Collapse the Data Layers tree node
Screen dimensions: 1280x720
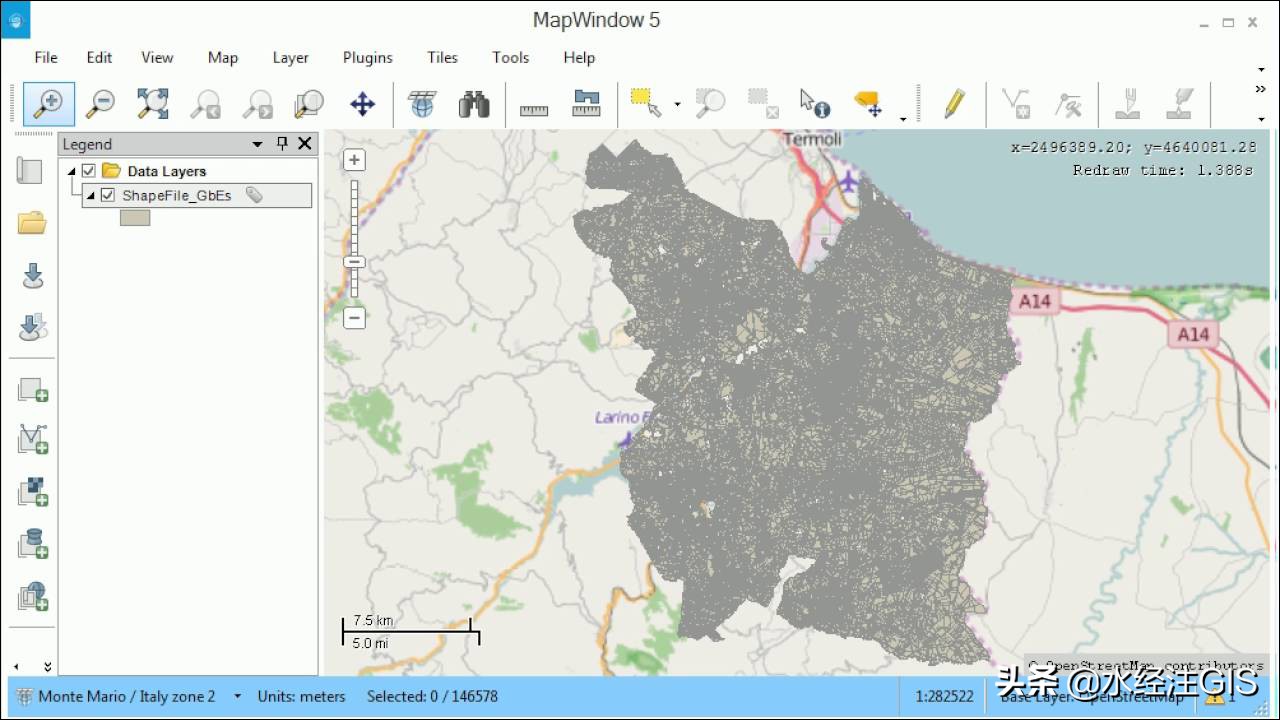[x=71, y=170]
